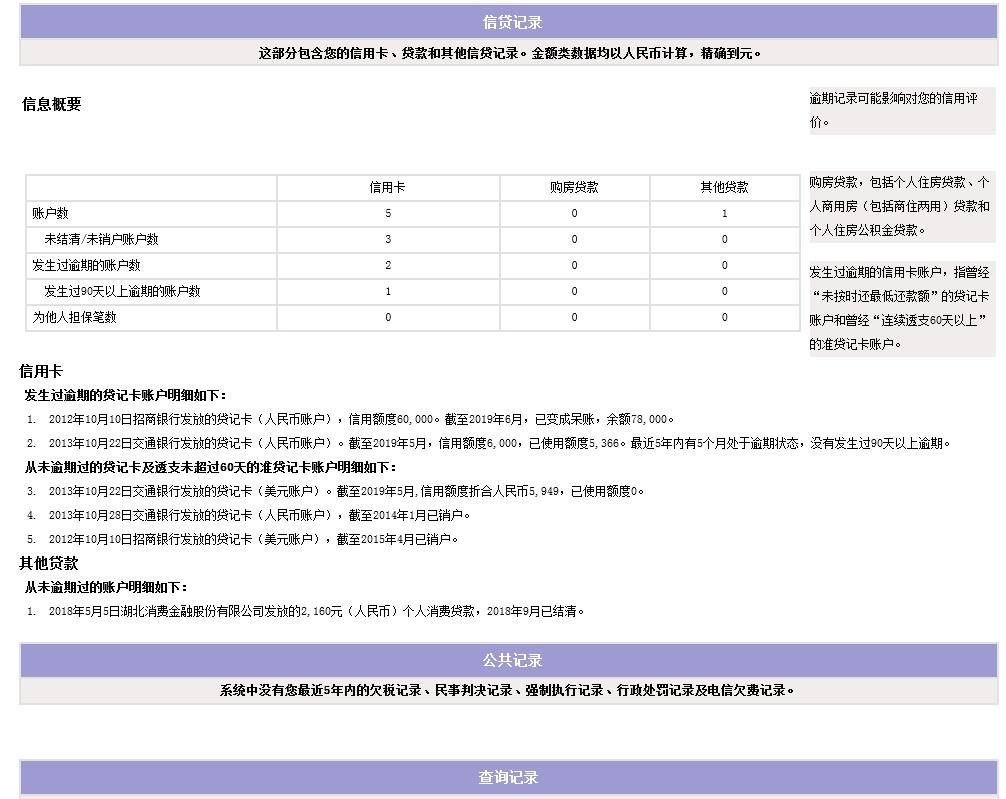The image size is (1006, 799).
Task: Click the 信贷记录 section header
Action: pyautogui.click(x=512, y=22)
